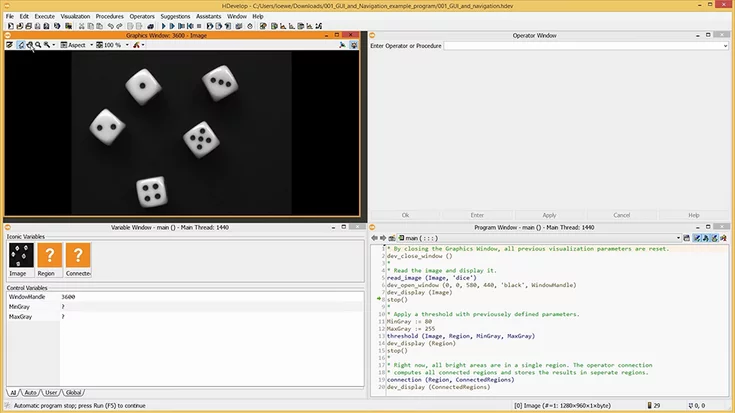Click the Help button in Operator Window

point(693,215)
